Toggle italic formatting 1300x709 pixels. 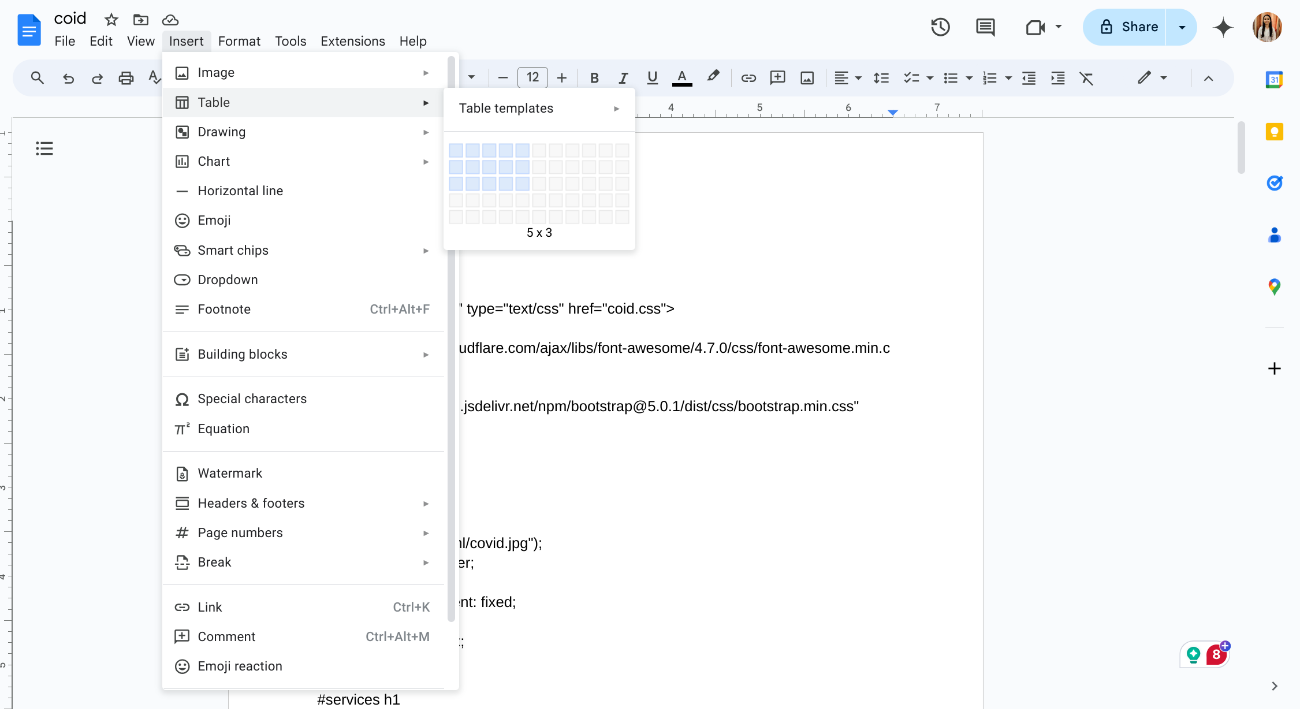click(623, 77)
